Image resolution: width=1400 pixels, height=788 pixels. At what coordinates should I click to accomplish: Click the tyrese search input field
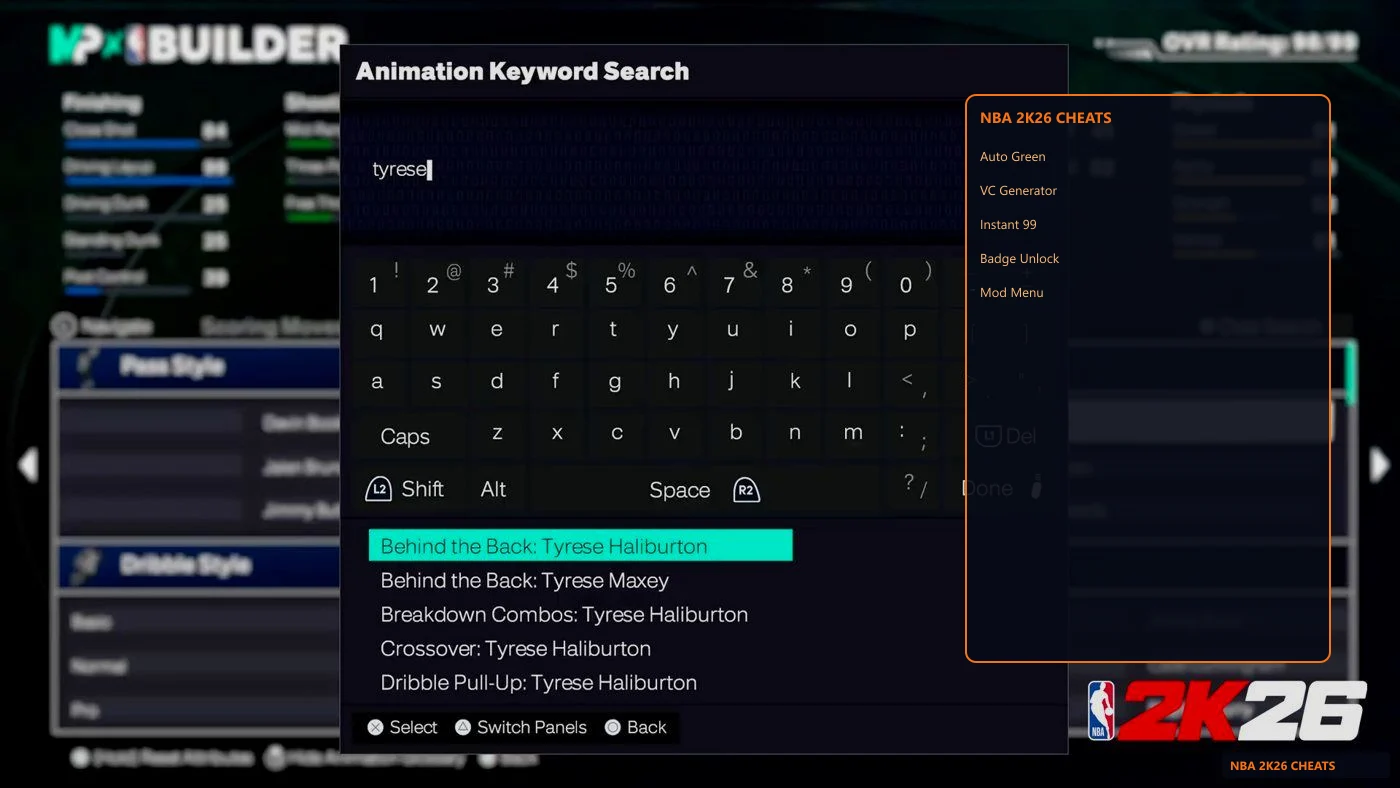[x=653, y=170]
